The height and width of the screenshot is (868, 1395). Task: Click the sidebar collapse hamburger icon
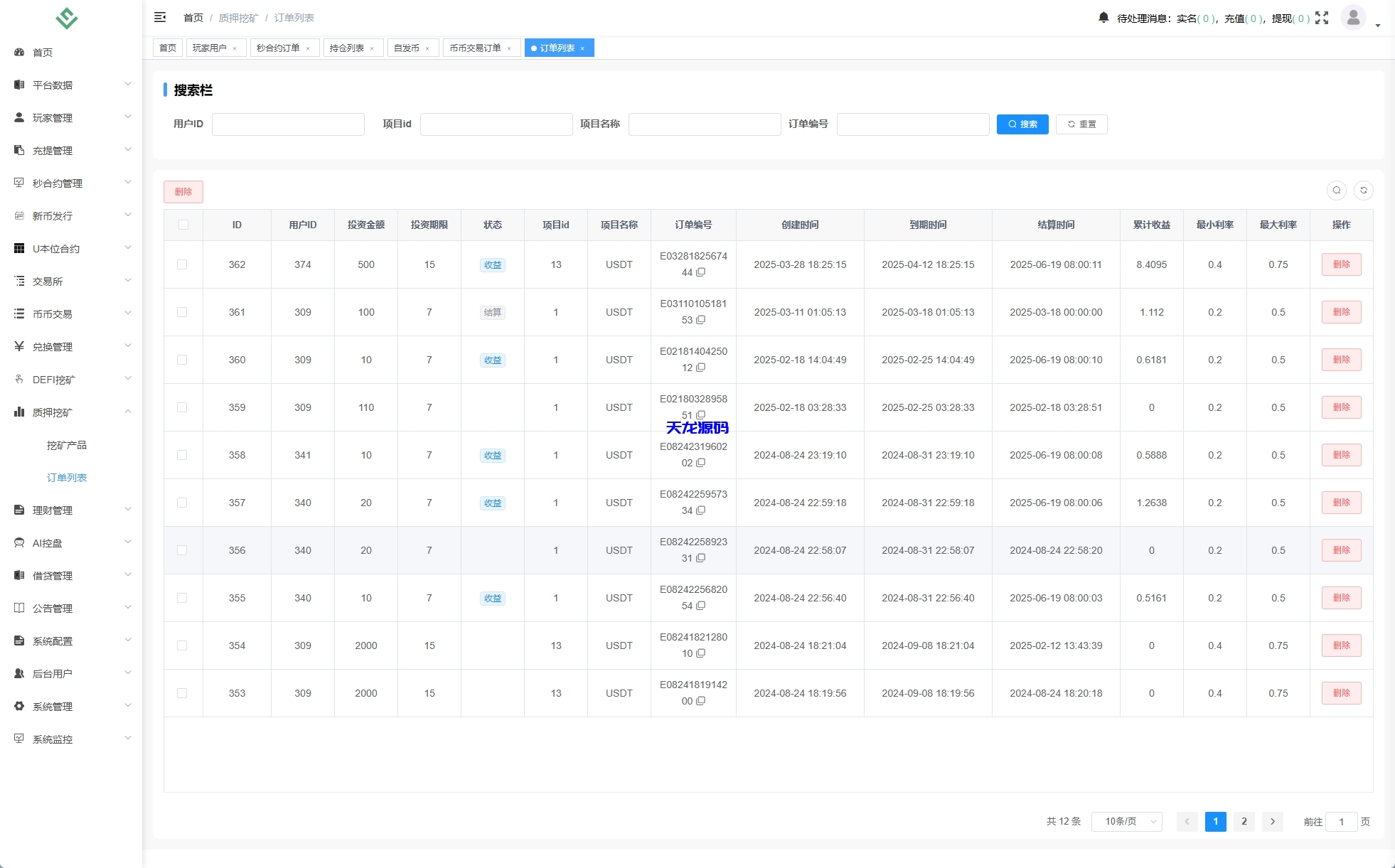160,18
